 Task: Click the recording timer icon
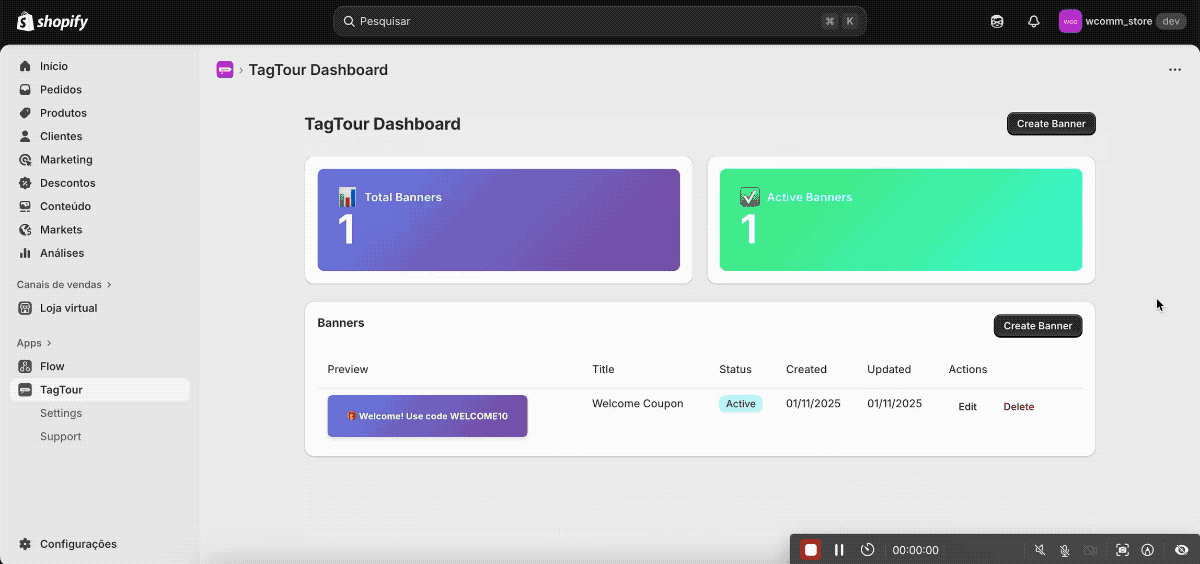(x=868, y=550)
